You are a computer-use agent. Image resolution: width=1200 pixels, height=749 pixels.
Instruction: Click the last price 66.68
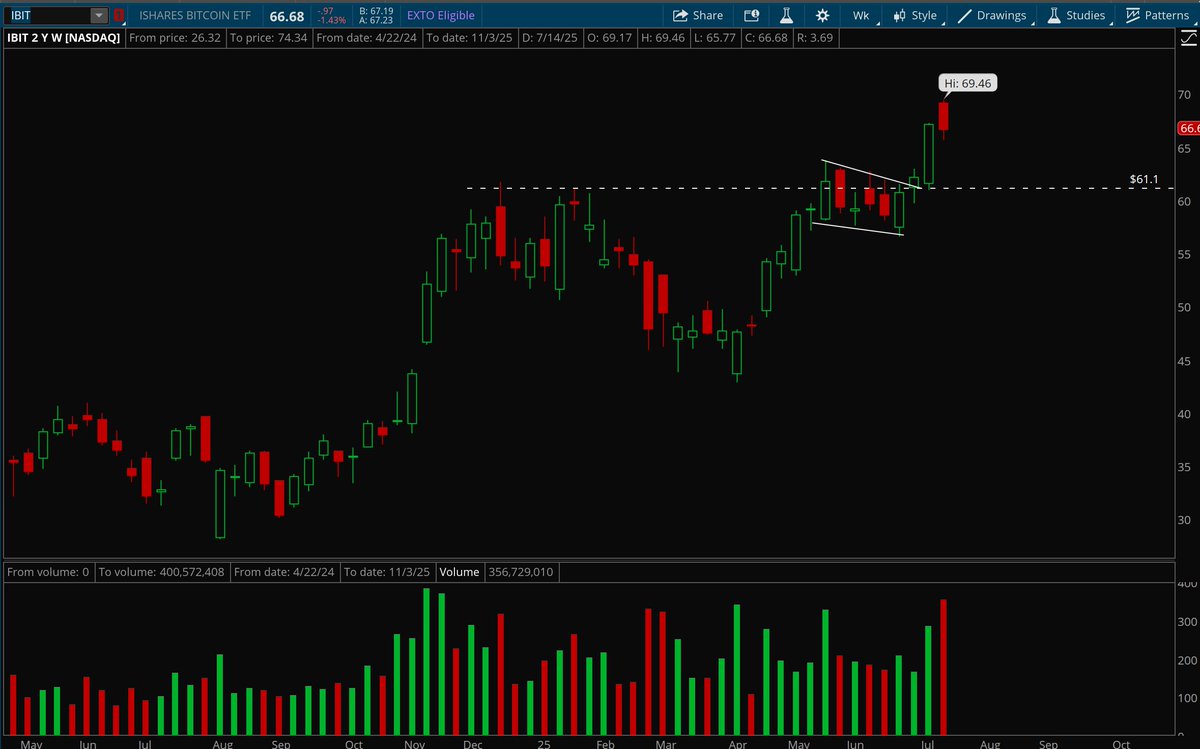[287, 16]
